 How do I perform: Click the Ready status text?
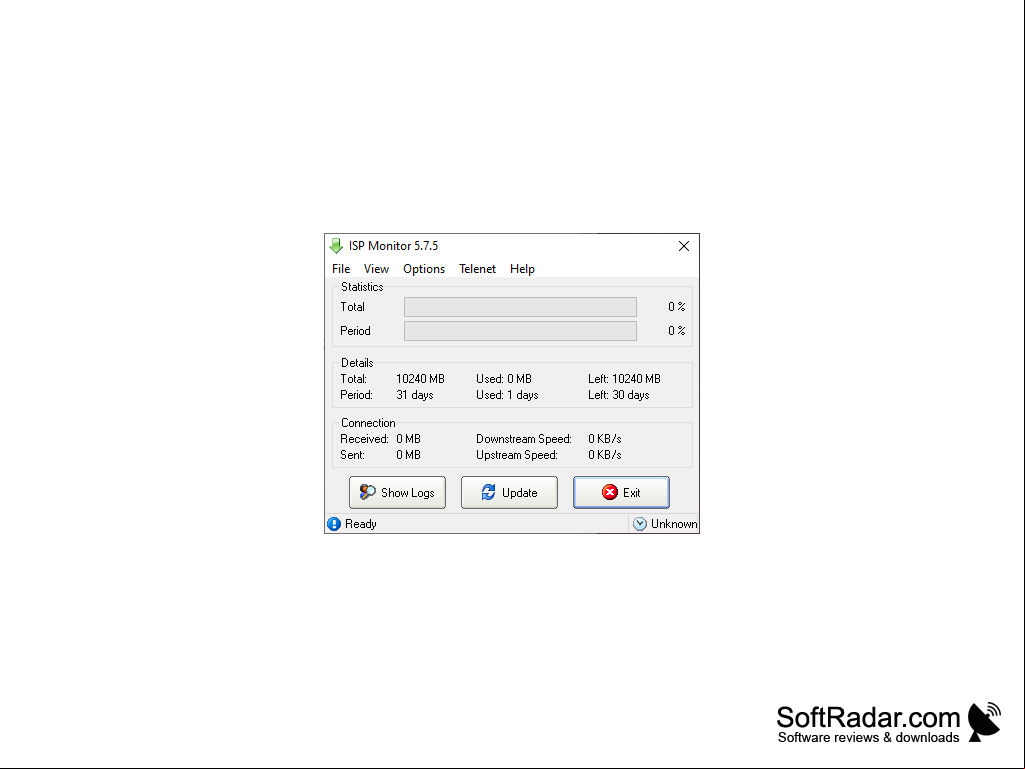click(361, 524)
